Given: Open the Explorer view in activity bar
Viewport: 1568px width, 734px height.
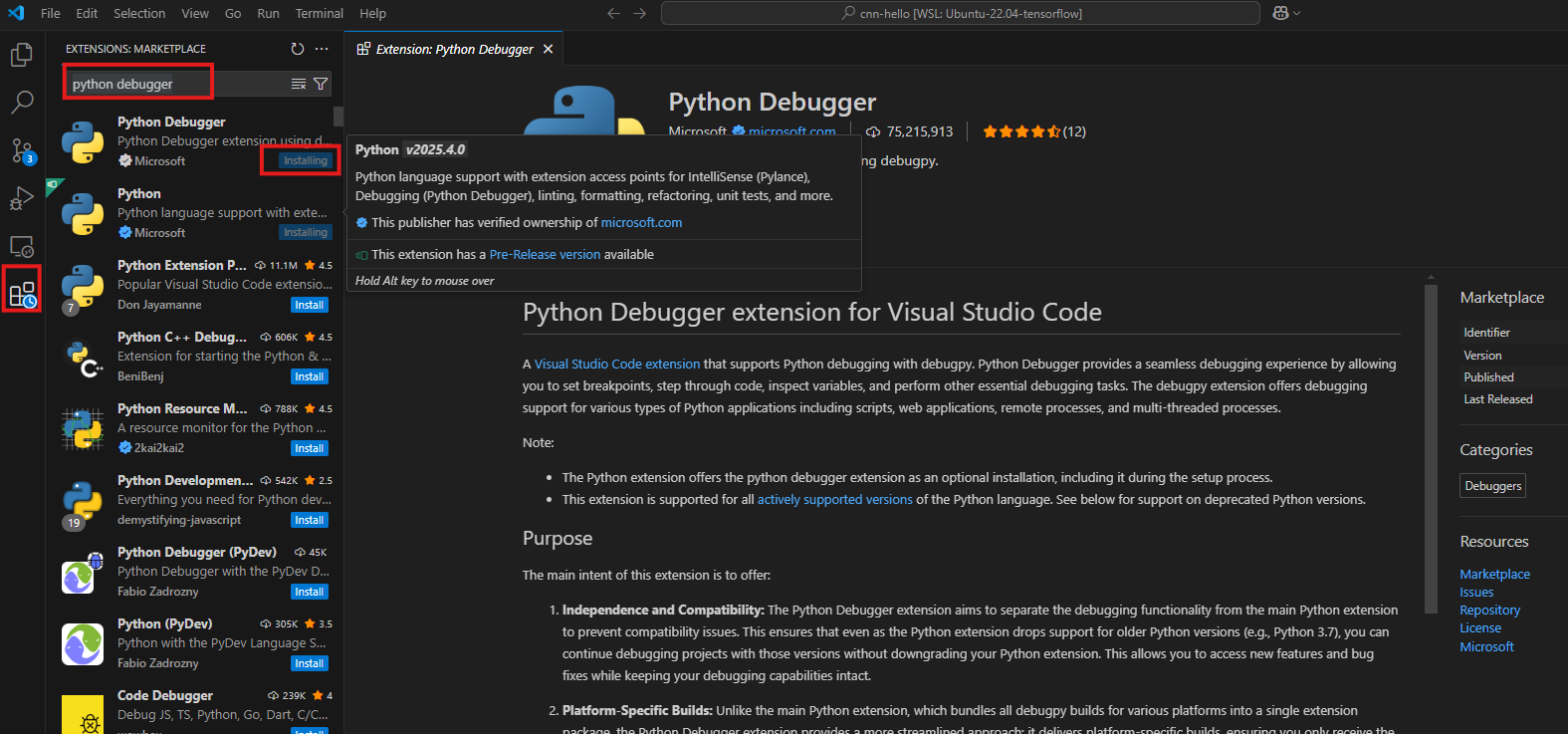Looking at the screenshot, I should 22,54.
